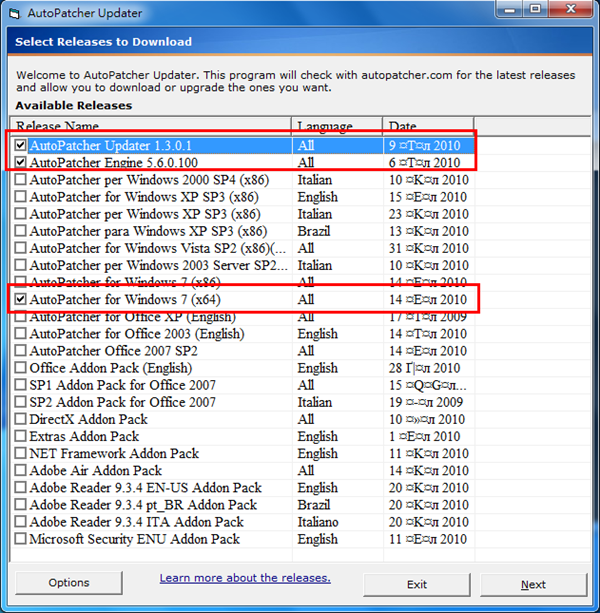Check AutoPatcher for Windows XP SP3 English checkbox
Viewport: 600px width, 613px height.
[x=20, y=197]
